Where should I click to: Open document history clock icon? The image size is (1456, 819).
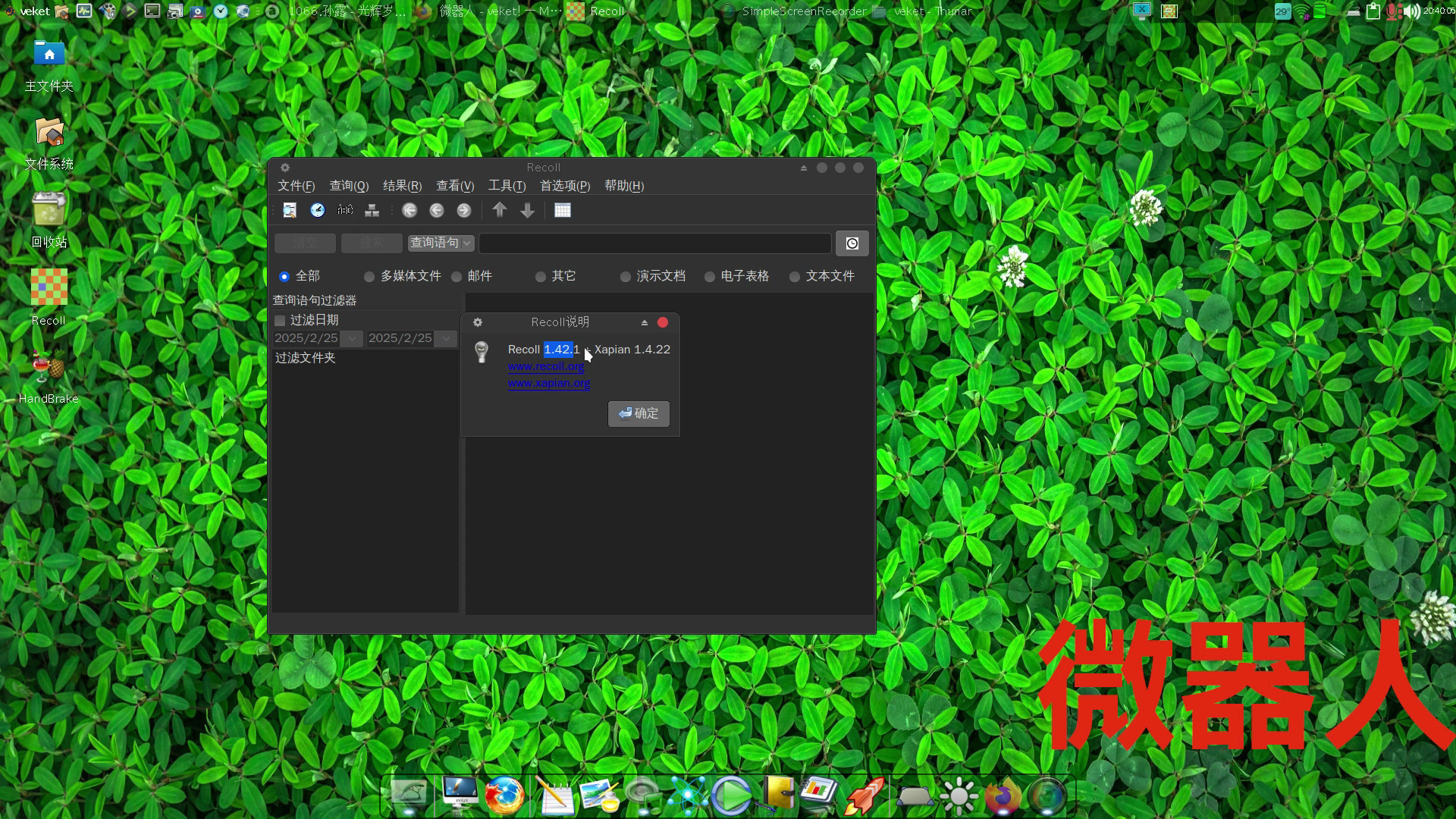click(318, 211)
